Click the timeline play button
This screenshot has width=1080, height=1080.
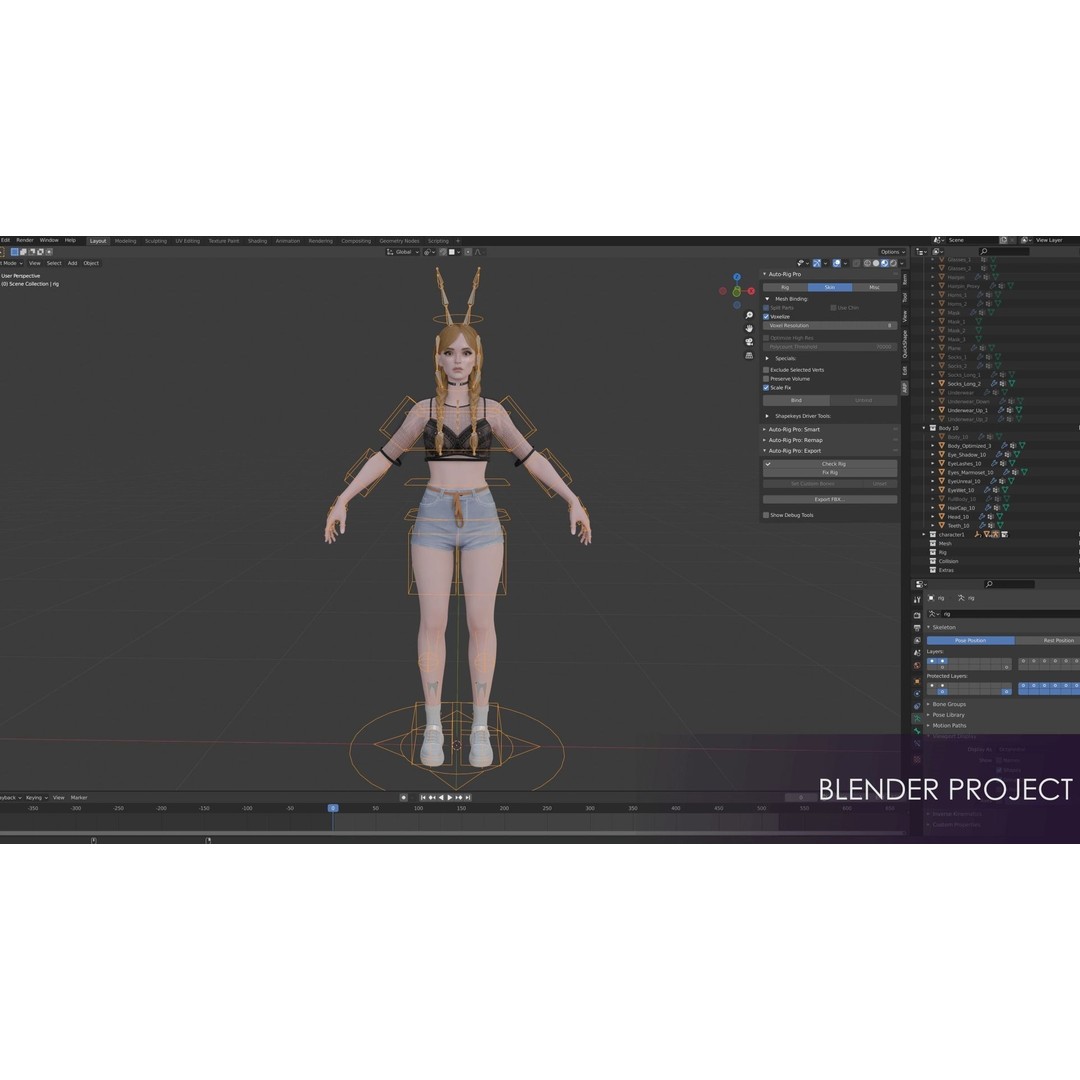pos(450,798)
